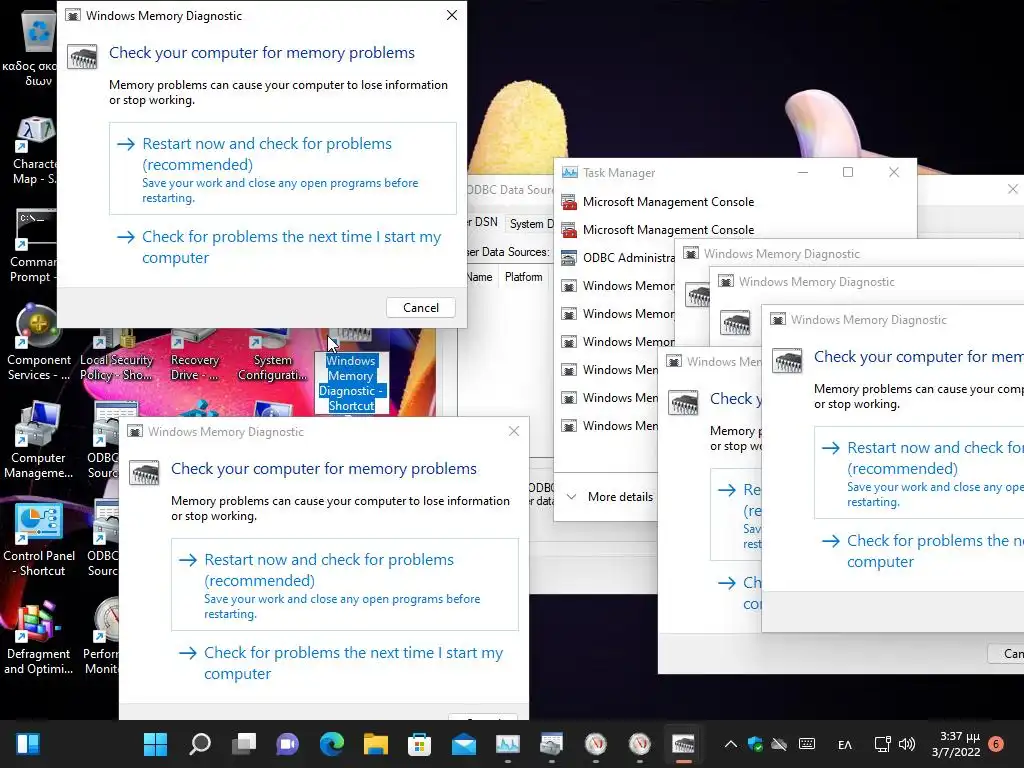Switch the ΕΛ input language indicator
Image resolution: width=1024 pixels, height=768 pixels.
click(x=845, y=744)
